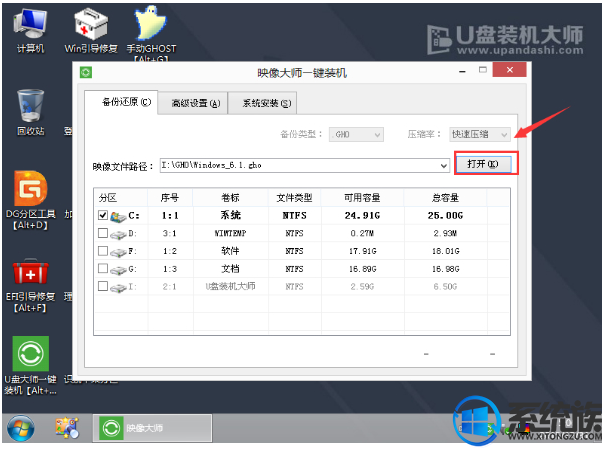Click the 16.98G total capacity cell
This screenshot has width=602, height=449.
445,269
